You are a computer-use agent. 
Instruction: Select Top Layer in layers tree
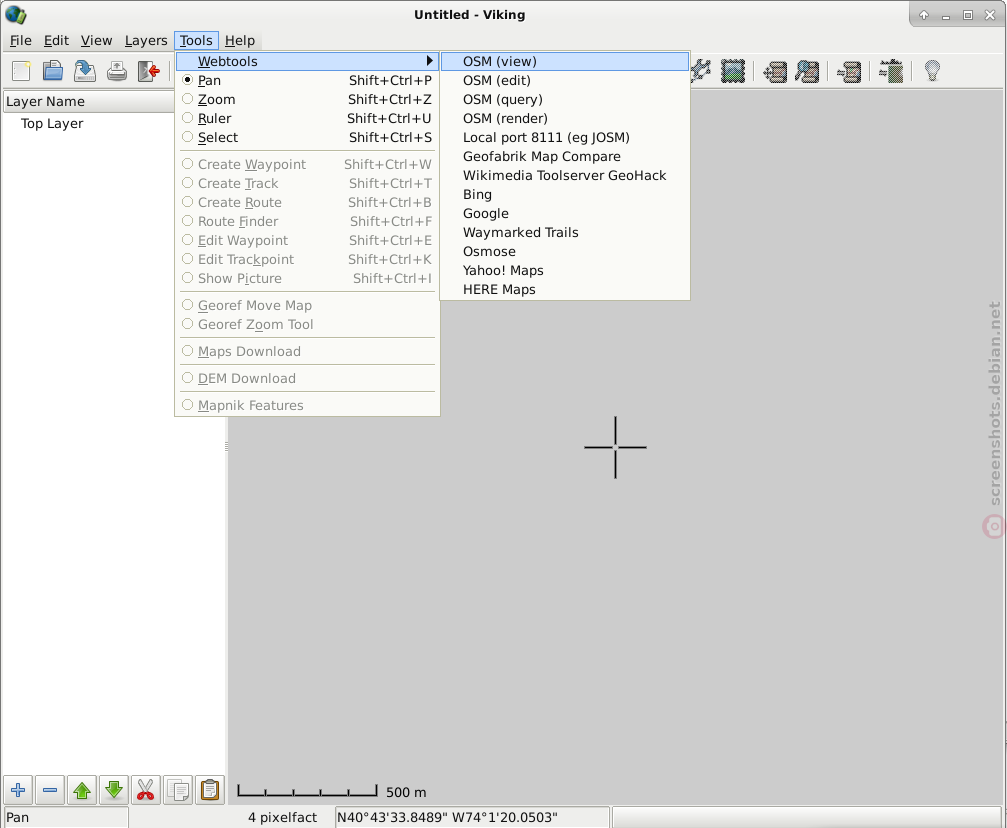[x=52, y=123]
